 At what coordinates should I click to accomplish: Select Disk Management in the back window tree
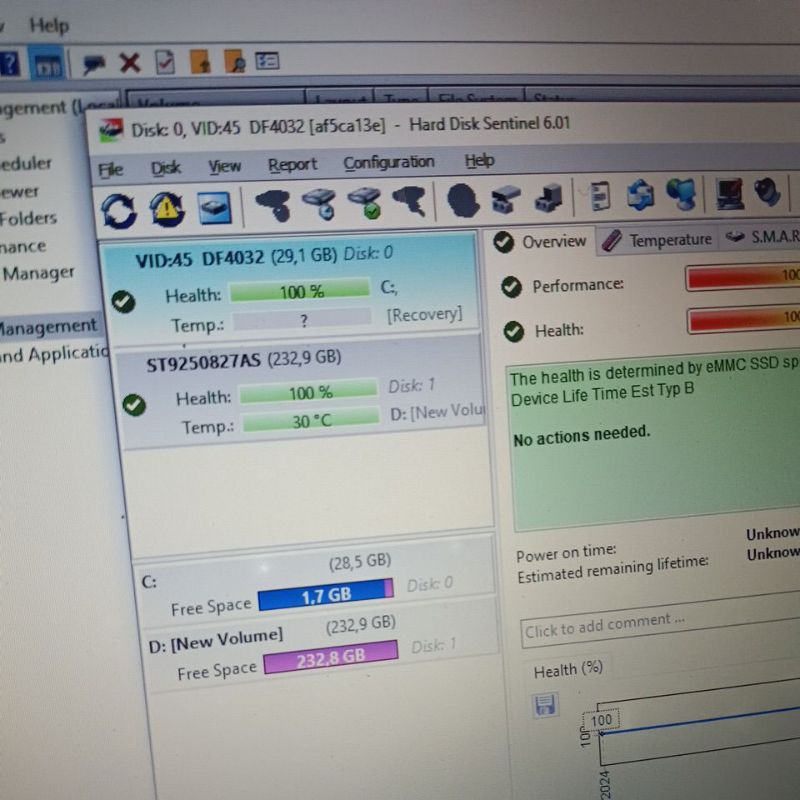point(47,327)
